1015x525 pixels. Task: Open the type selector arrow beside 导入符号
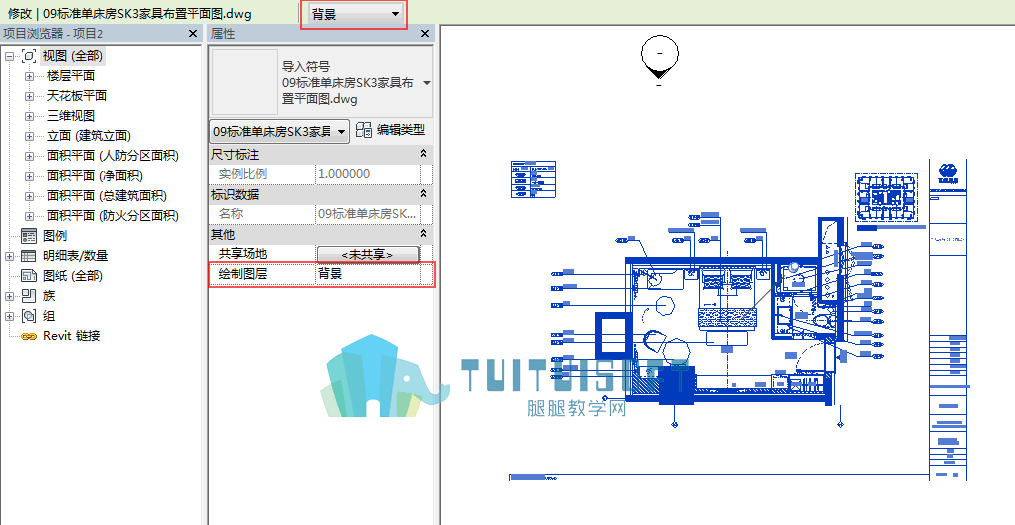(x=427, y=83)
